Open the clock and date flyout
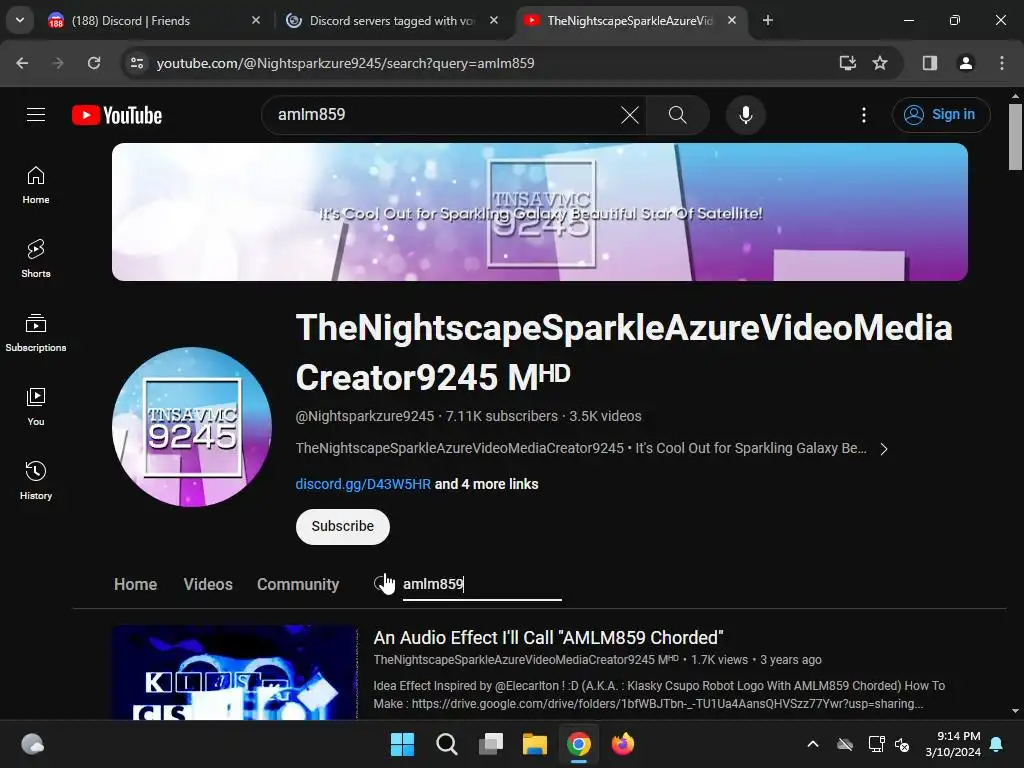 953,744
